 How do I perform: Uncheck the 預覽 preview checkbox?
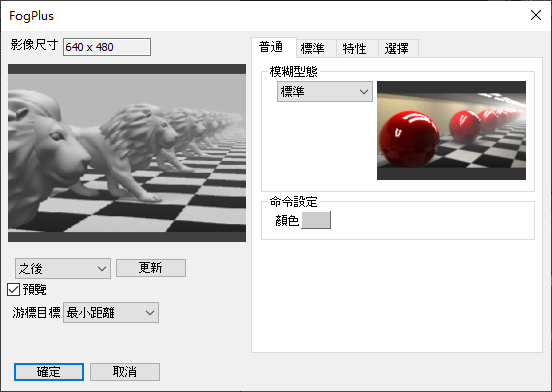(13, 290)
